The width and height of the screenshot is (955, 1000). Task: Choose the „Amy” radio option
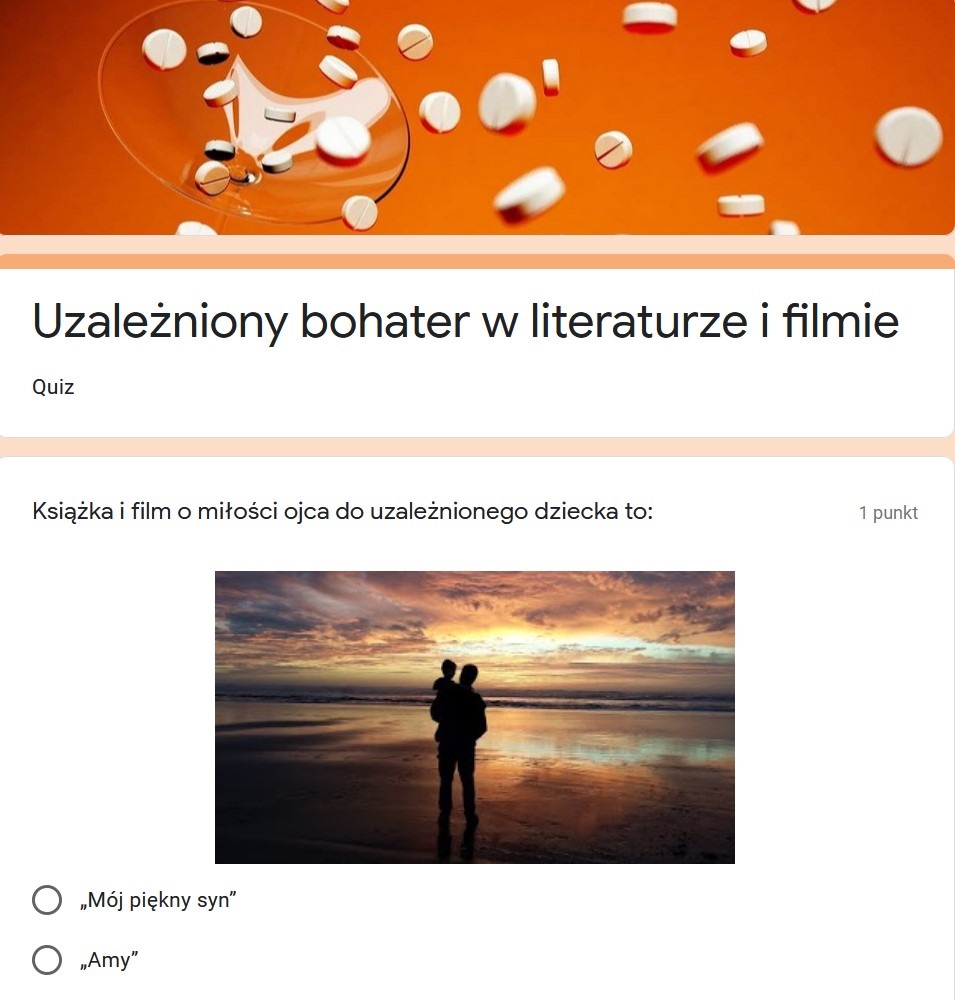point(47,960)
